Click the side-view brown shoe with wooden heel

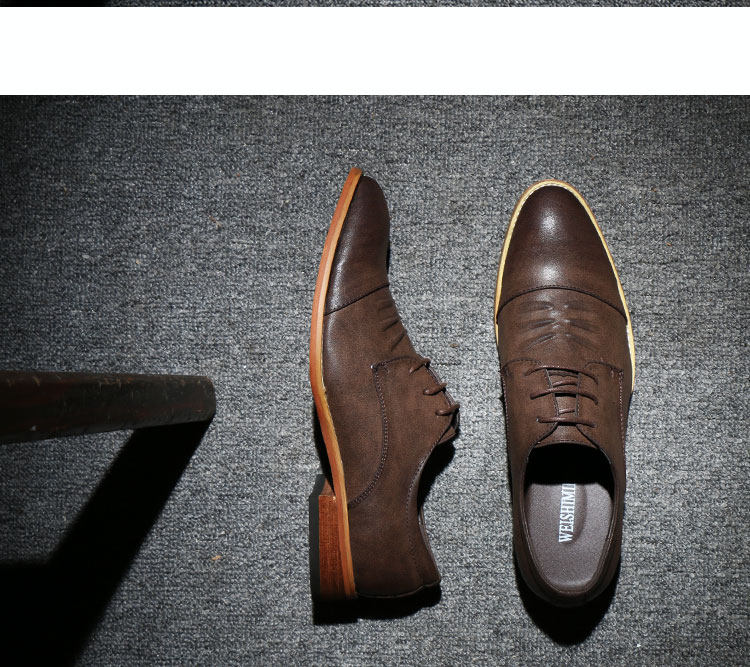point(384,384)
